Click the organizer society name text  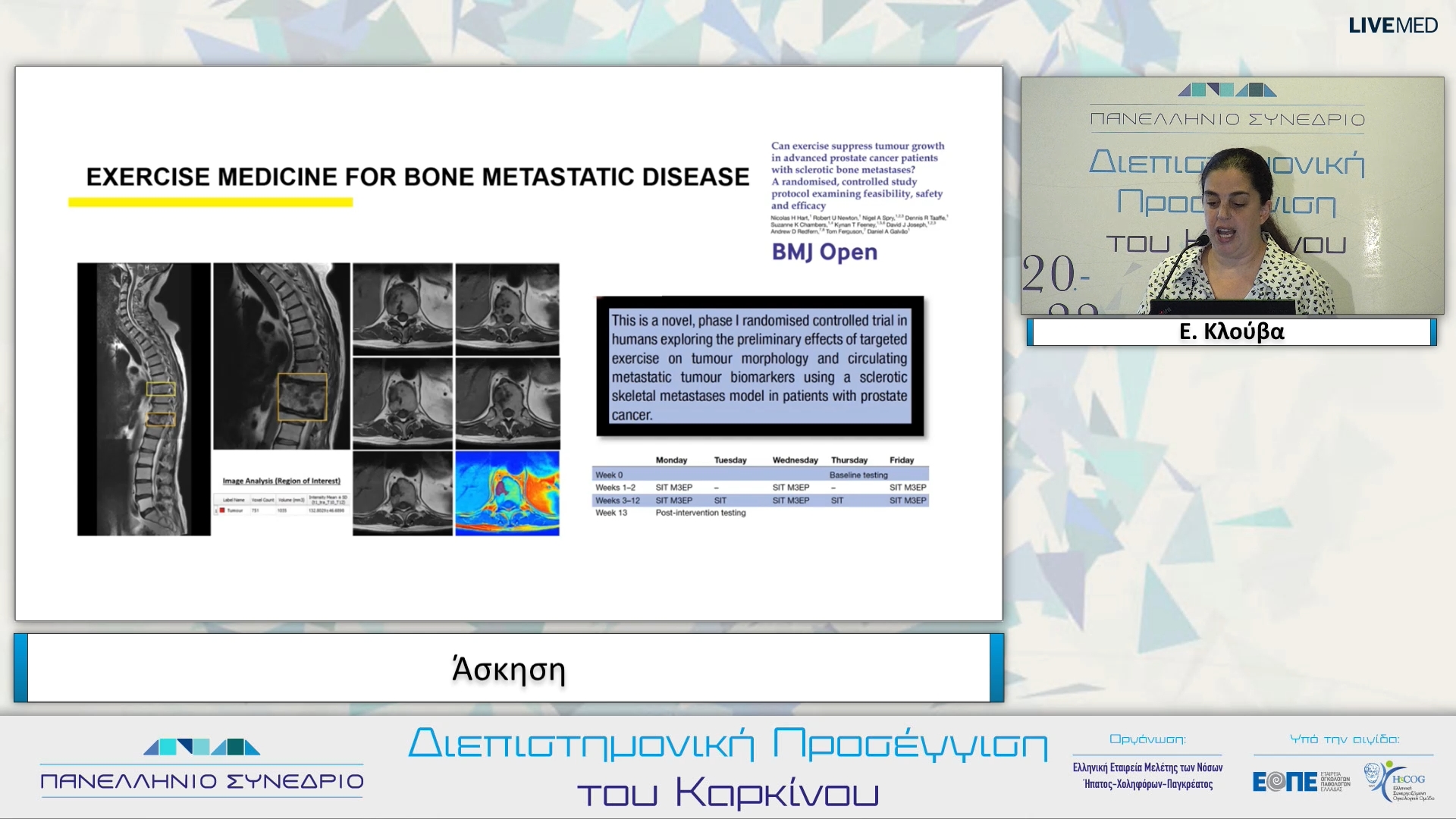(1147, 775)
